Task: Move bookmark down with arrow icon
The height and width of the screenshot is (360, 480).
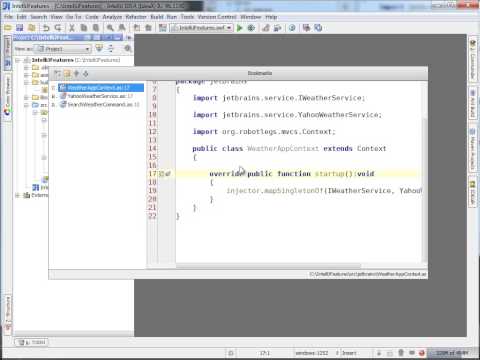Action: click(x=86, y=74)
